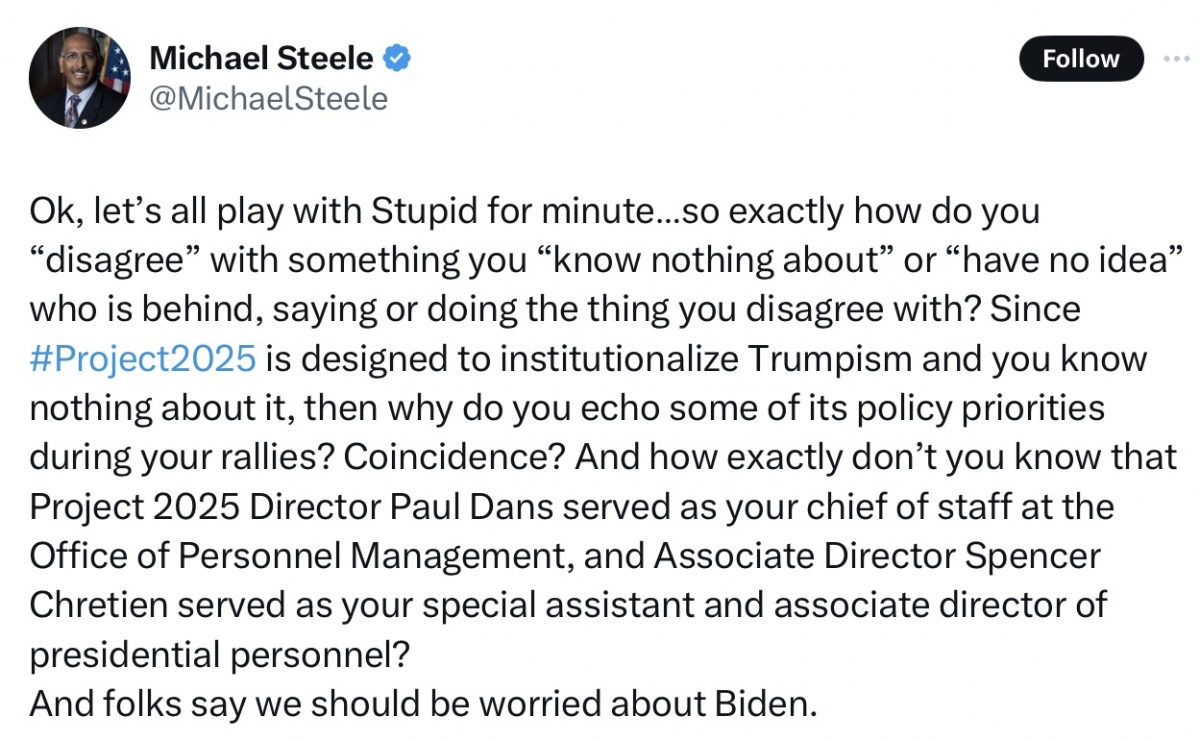Click the text "presidential personnel?"
The image size is (1200, 741).
click(x=220, y=654)
